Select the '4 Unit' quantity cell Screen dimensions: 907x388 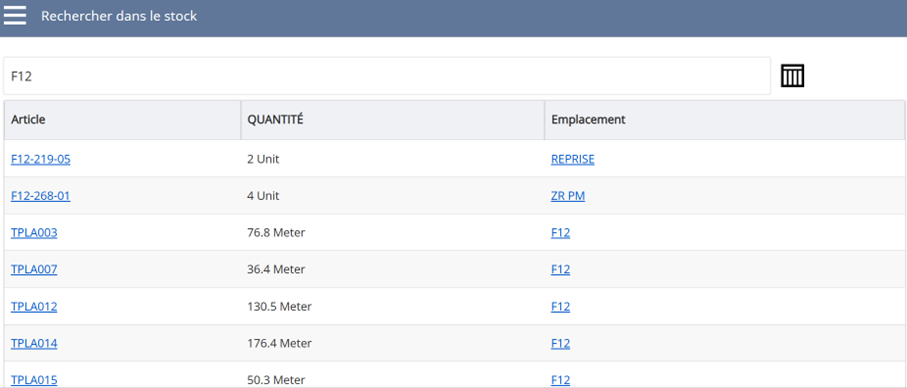[x=393, y=196]
